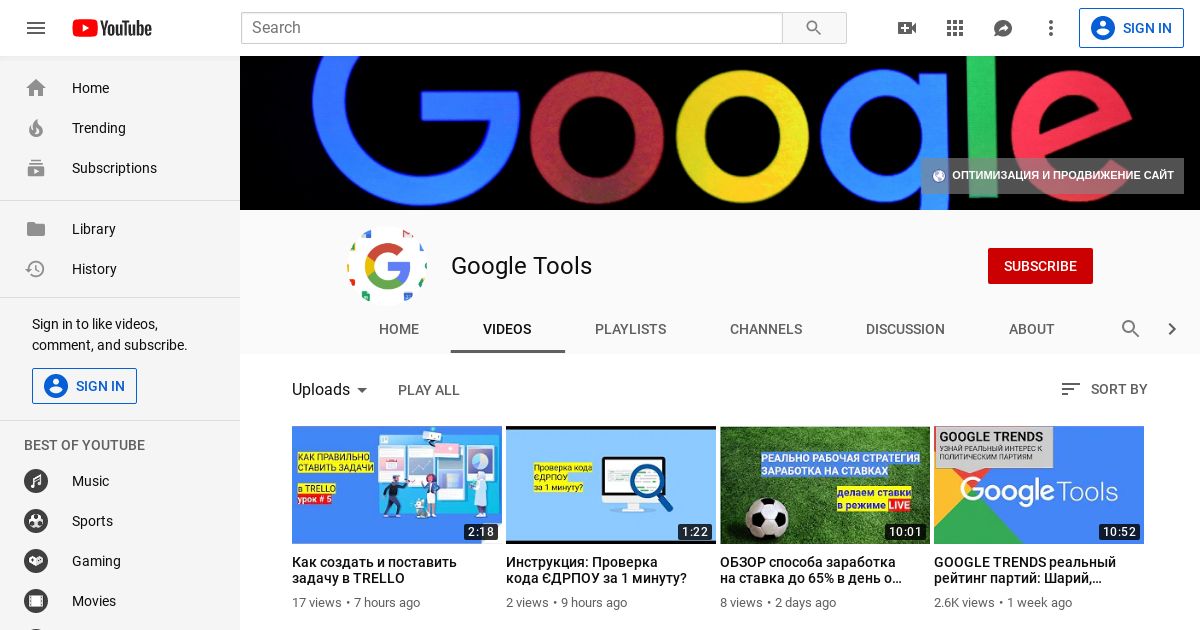Search within channel using magnifier icon
1200x630 pixels.
coord(1131,329)
